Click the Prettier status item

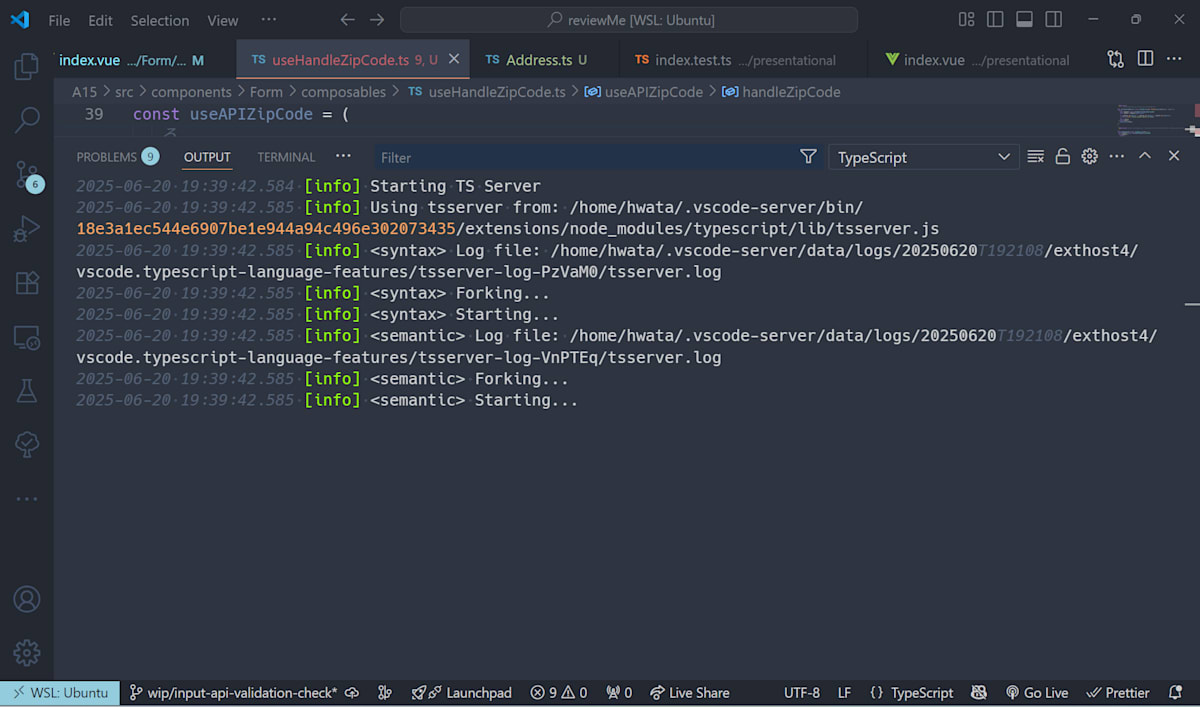[1117, 692]
